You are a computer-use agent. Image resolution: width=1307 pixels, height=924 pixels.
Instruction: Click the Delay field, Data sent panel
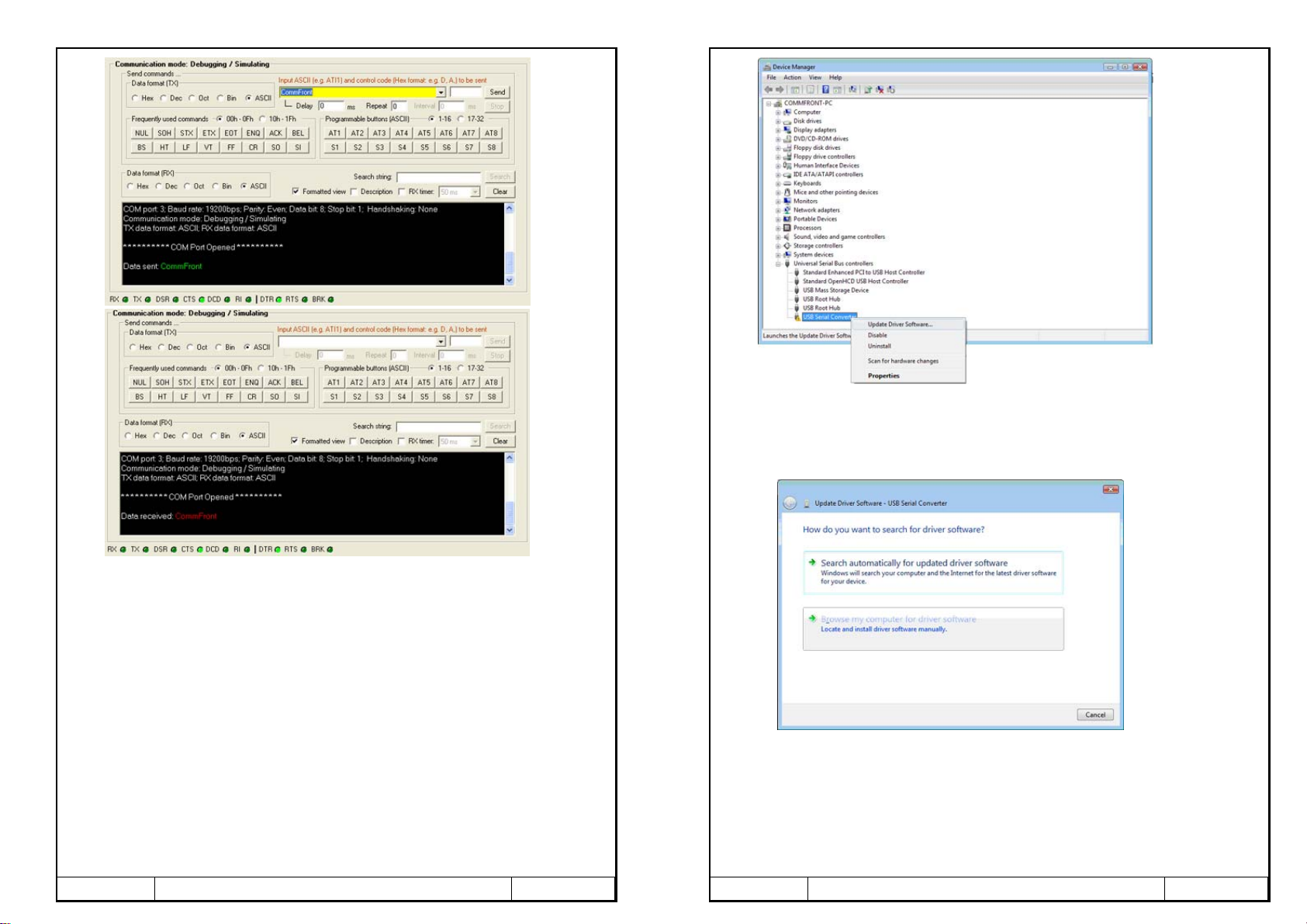pos(331,106)
